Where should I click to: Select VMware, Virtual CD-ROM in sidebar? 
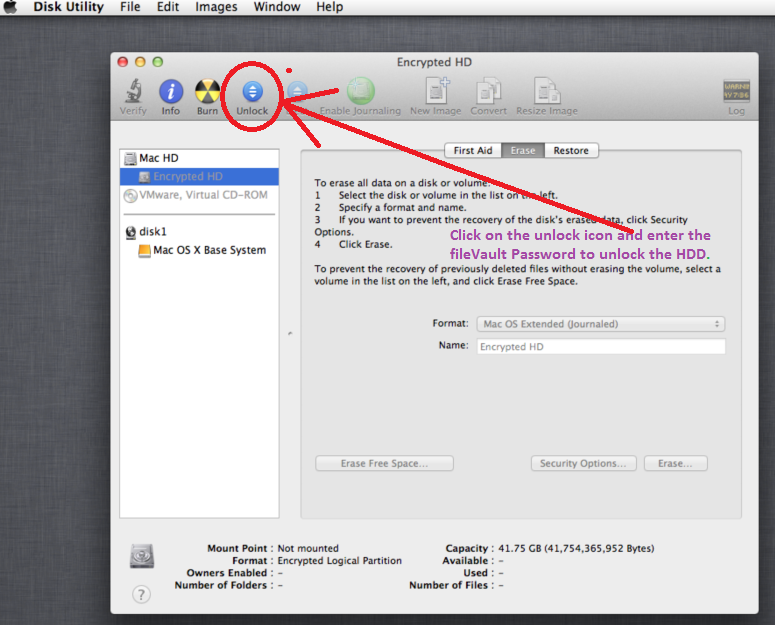(x=199, y=195)
